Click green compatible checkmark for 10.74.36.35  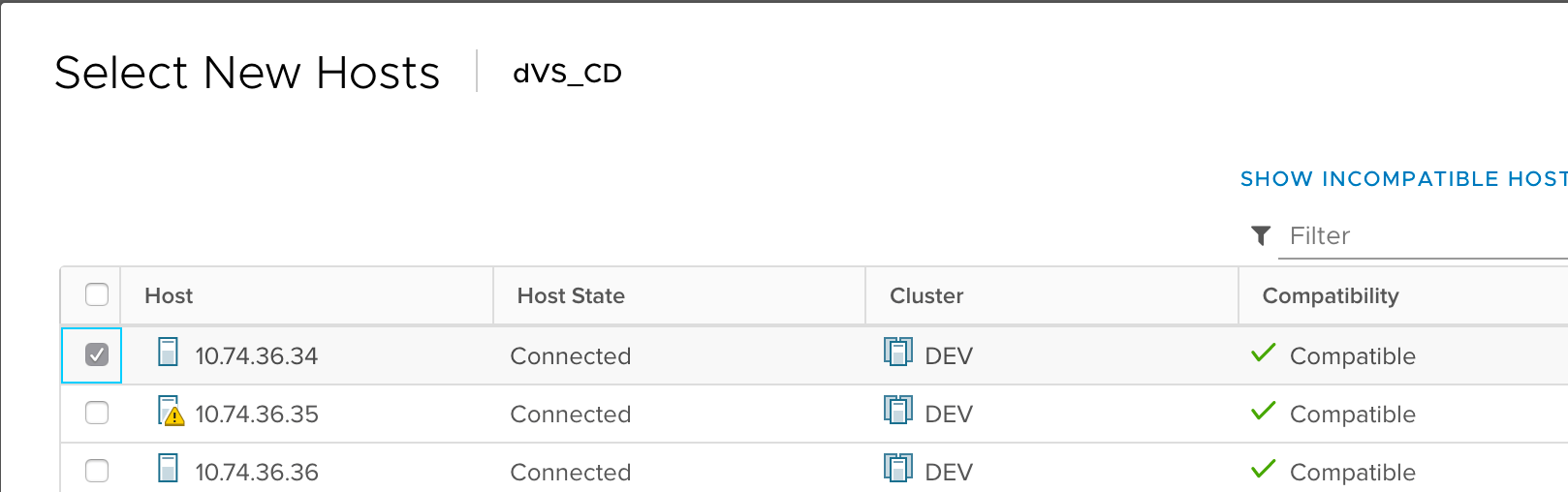[x=1264, y=412]
